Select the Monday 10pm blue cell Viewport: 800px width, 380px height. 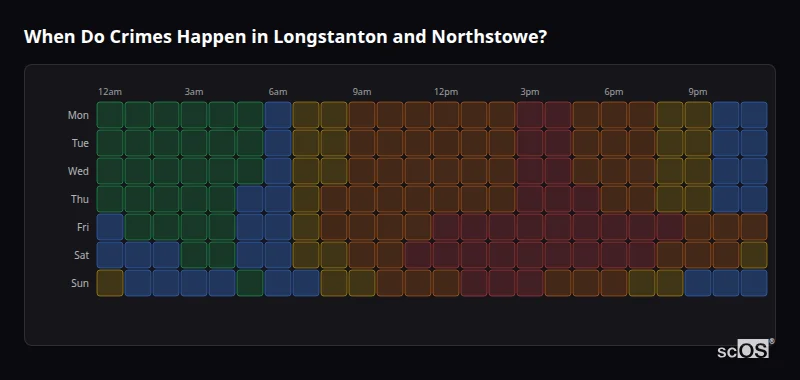[726, 115]
